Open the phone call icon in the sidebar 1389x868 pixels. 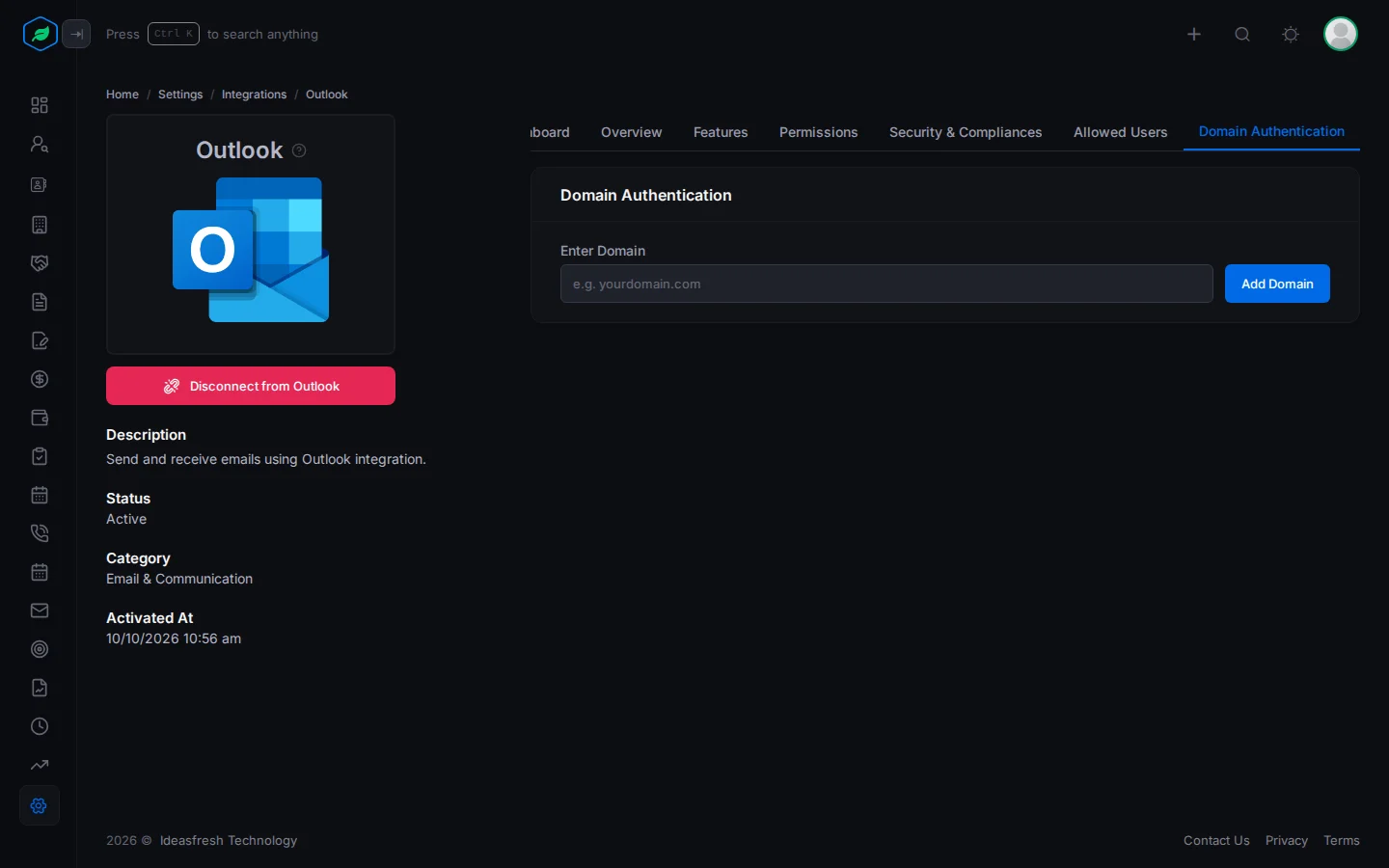[40, 533]
